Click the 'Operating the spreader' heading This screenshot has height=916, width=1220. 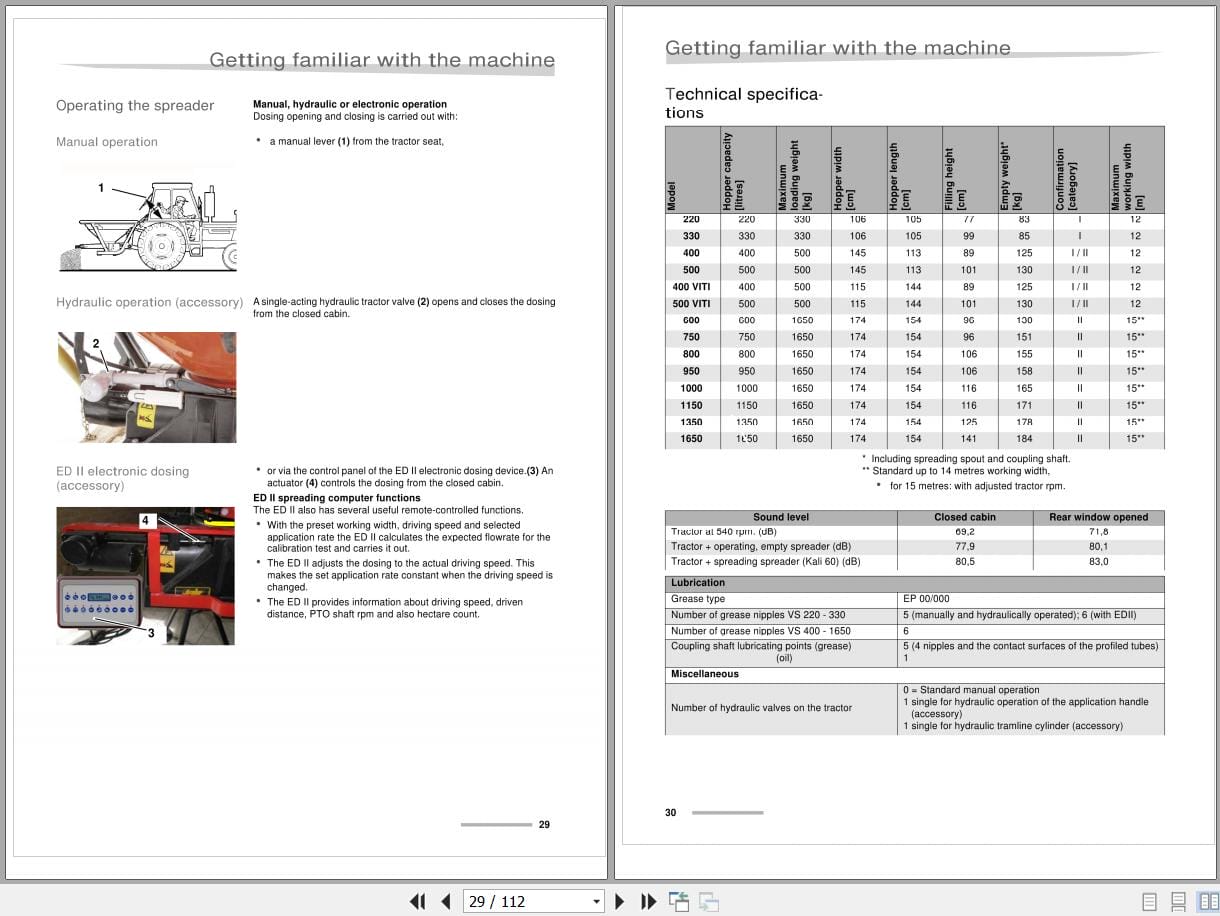[135, 105]
